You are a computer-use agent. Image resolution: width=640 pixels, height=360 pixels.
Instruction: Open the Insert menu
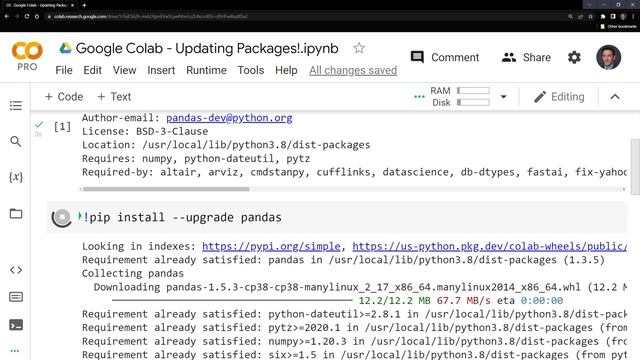(x=161, y=70)
